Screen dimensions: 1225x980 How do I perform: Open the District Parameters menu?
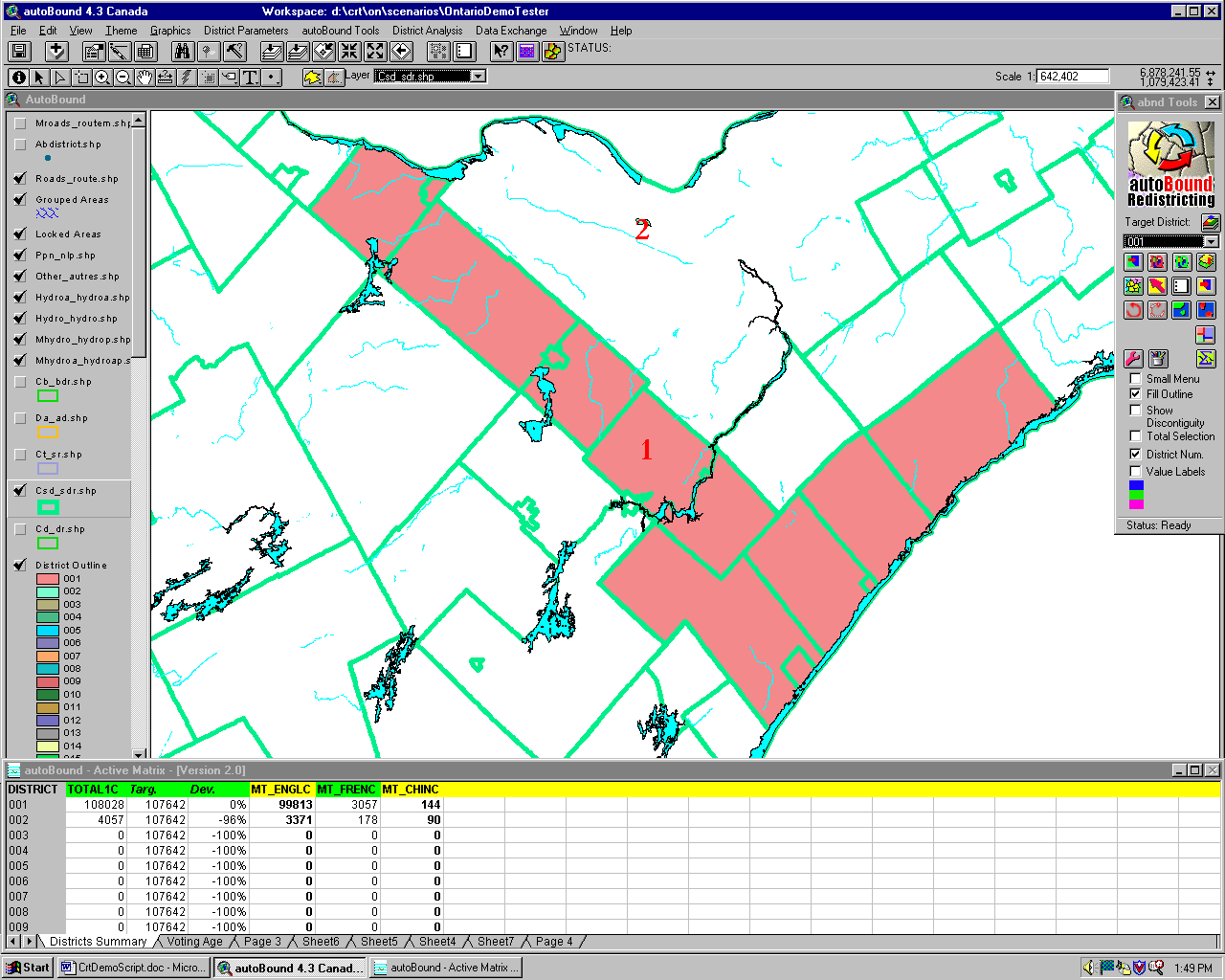(x=246, y=31)
